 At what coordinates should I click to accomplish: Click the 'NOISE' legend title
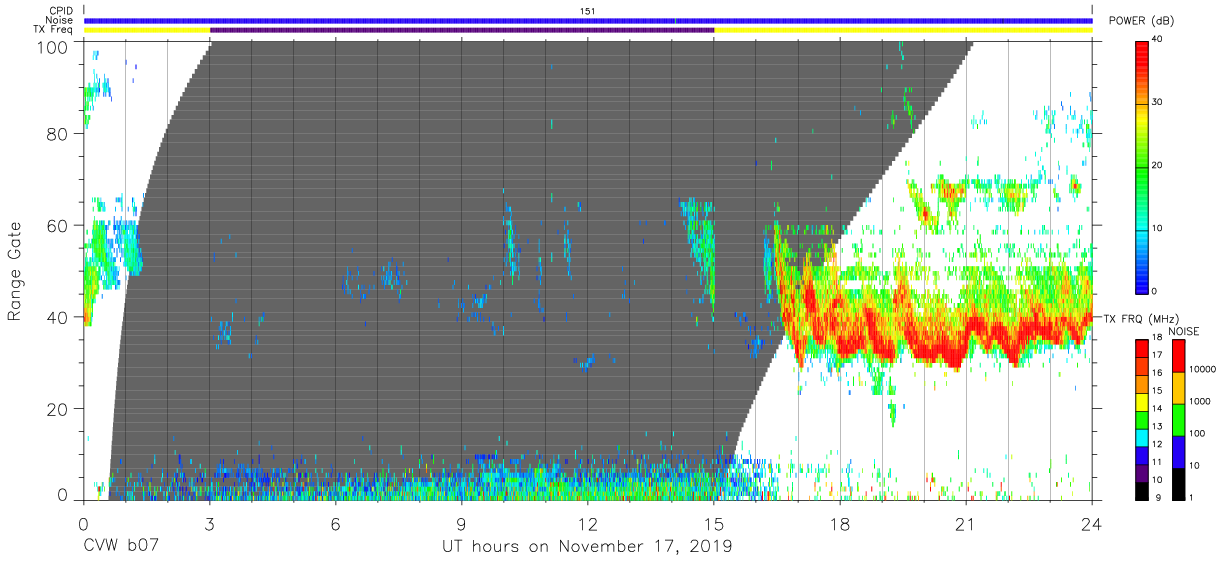[x=1184, y=331]
